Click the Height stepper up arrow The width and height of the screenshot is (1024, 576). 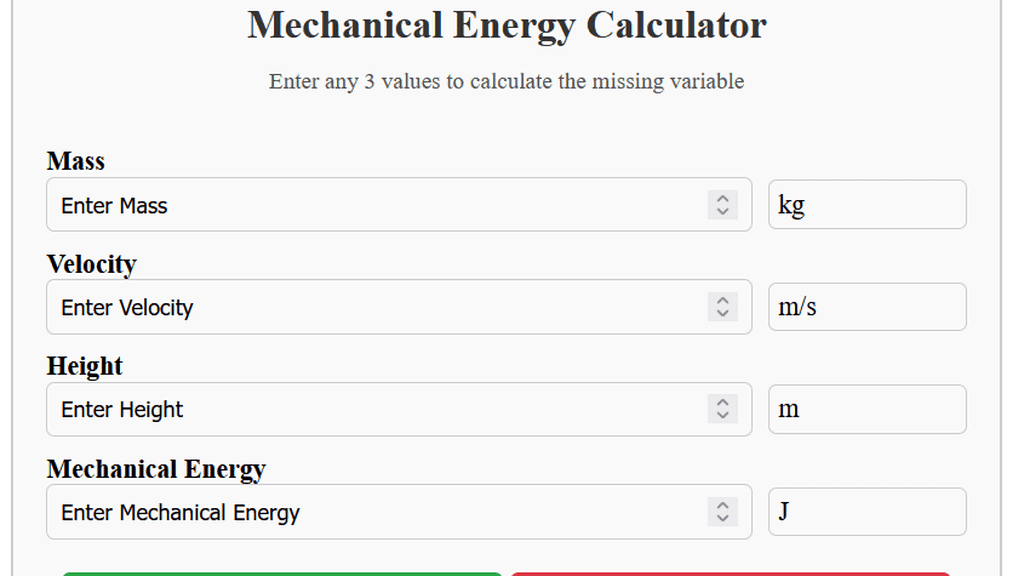click(x=722, y=403)
